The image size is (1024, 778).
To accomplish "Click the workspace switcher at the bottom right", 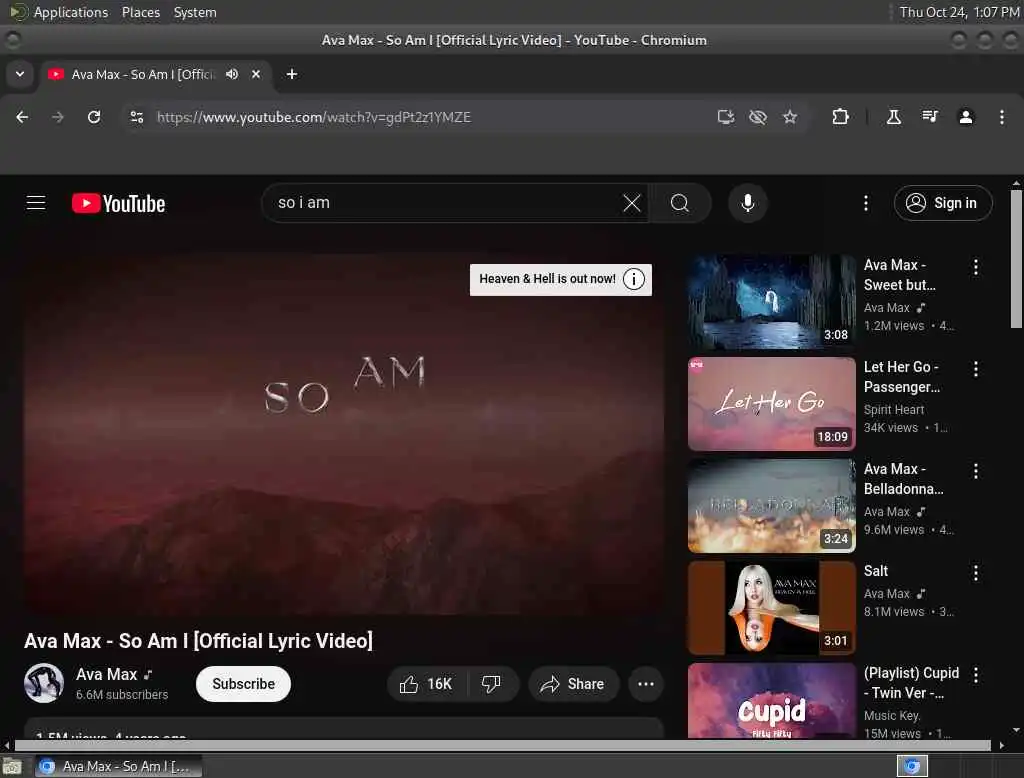I will pos(912,766).
